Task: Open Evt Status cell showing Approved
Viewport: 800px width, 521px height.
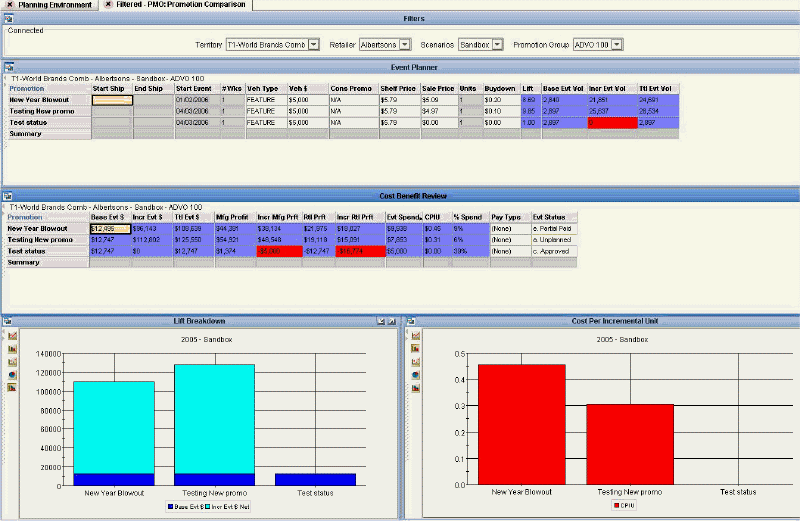Action: (554, 251)
